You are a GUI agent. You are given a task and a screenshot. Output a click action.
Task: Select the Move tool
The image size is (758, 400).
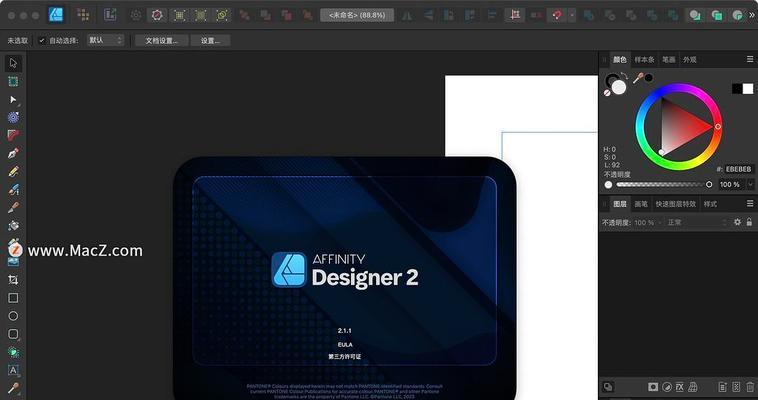13,63
